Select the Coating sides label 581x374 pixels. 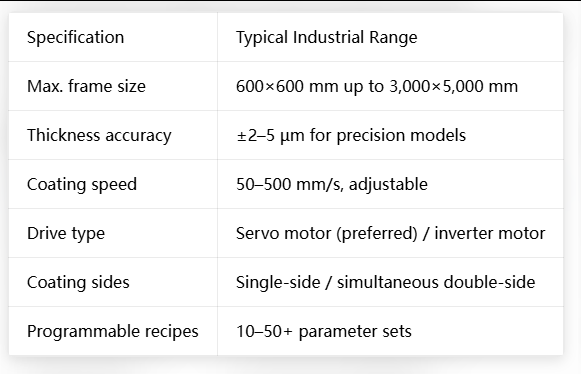point(78,282)
